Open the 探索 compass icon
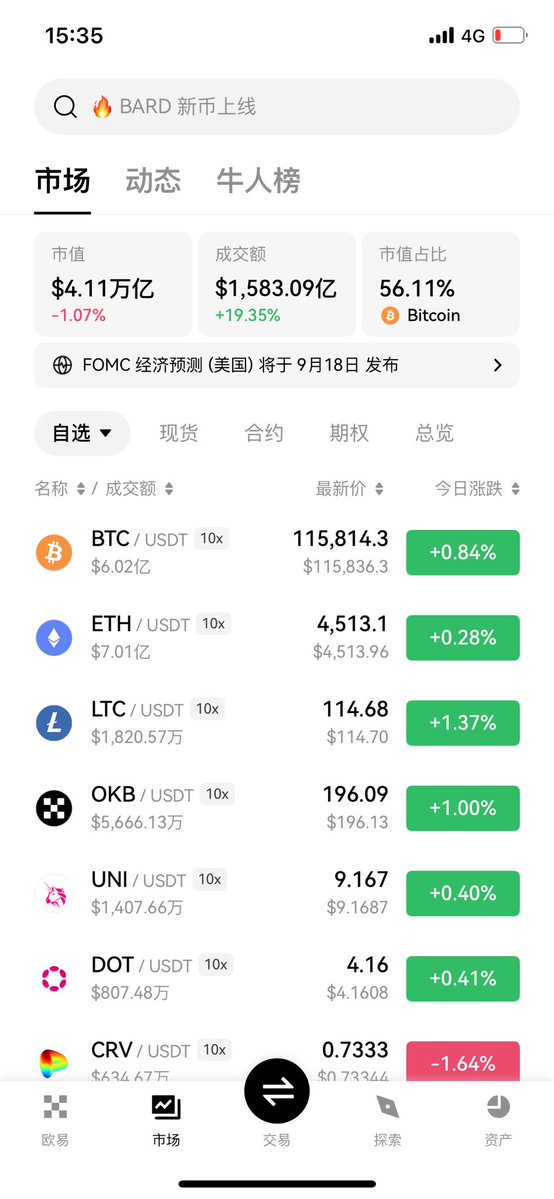The height and width of the screenshot is (1199, 554). (387, 1106)
